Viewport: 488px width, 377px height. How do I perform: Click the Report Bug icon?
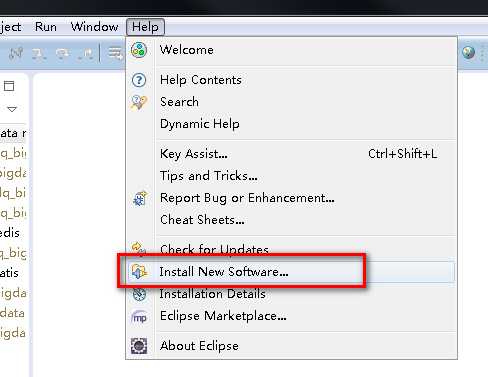(x=139, y=199)
